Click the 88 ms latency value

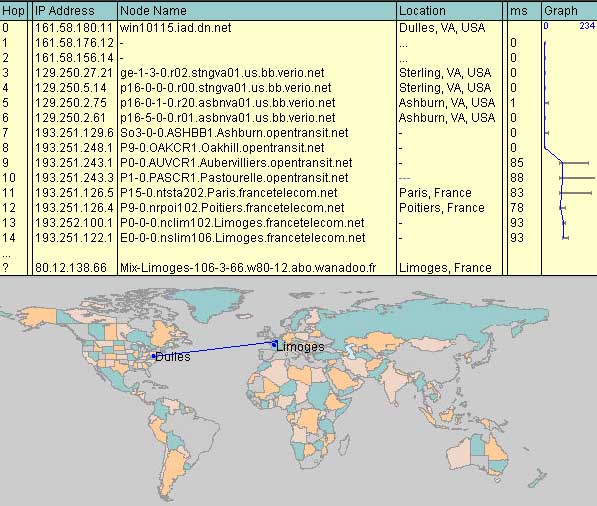517,178
